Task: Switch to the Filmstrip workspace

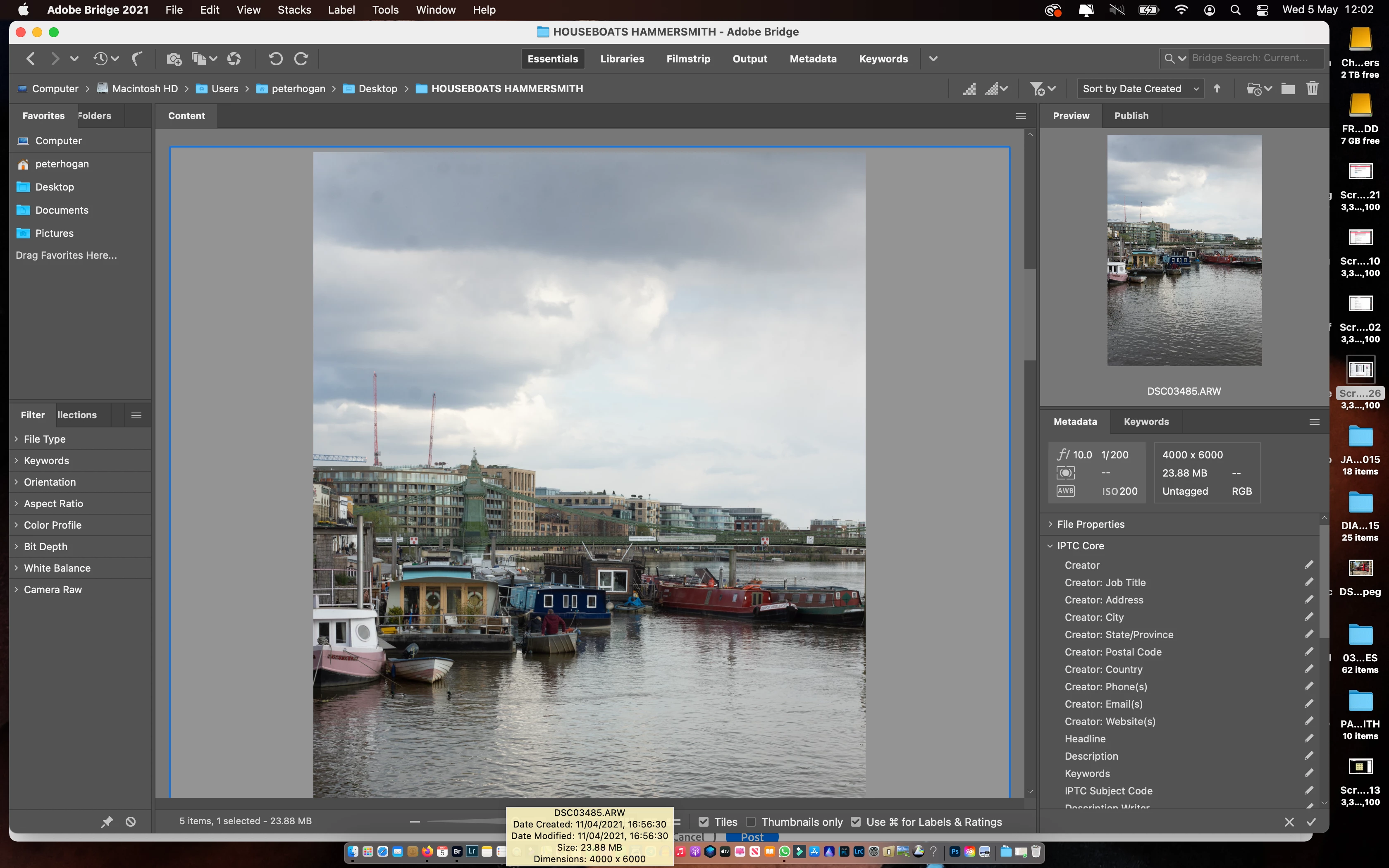Action: point(687,59)
